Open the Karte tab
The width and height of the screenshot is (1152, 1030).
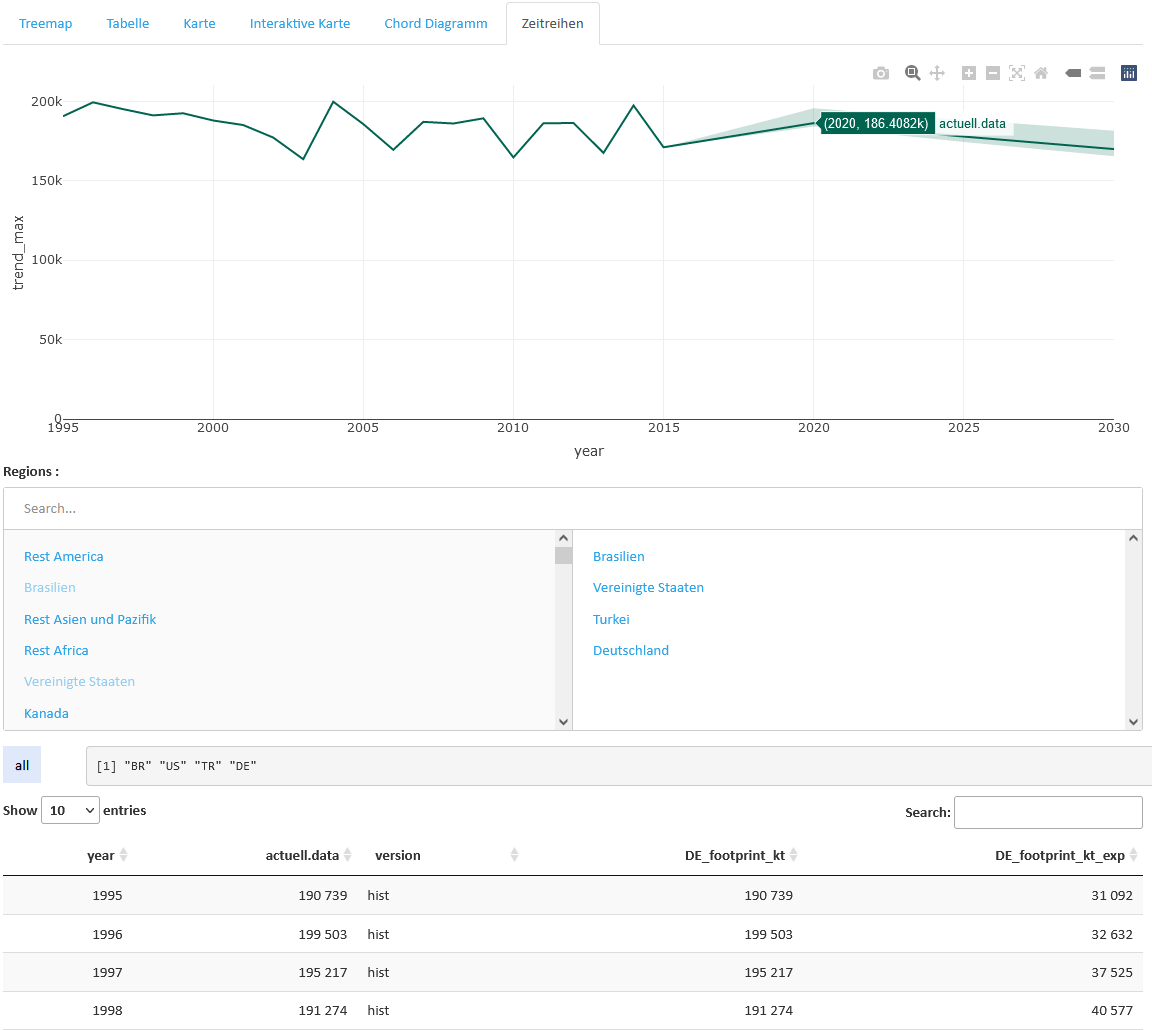pos(199,24)
